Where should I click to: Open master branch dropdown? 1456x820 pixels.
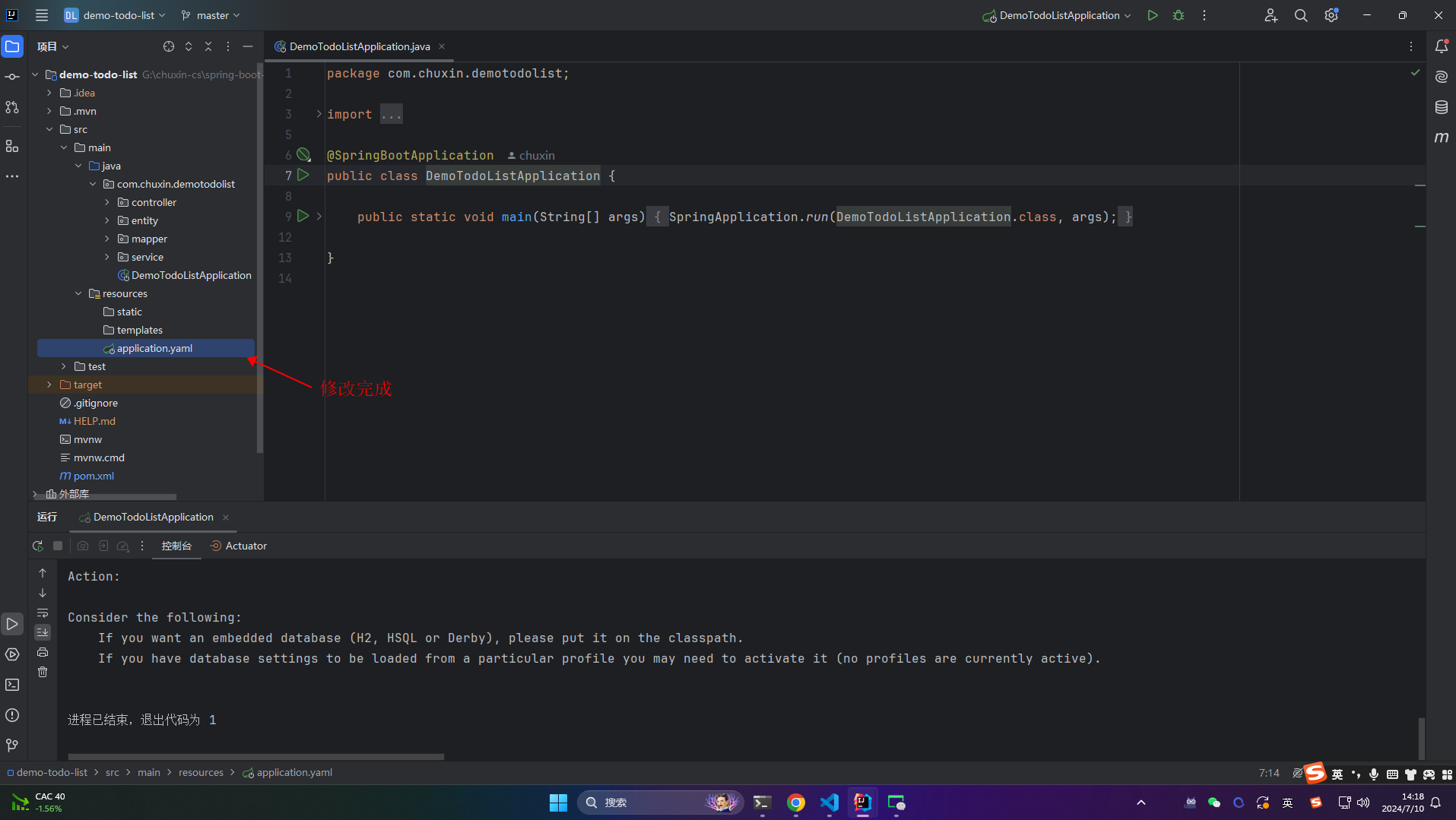point(211,15)
